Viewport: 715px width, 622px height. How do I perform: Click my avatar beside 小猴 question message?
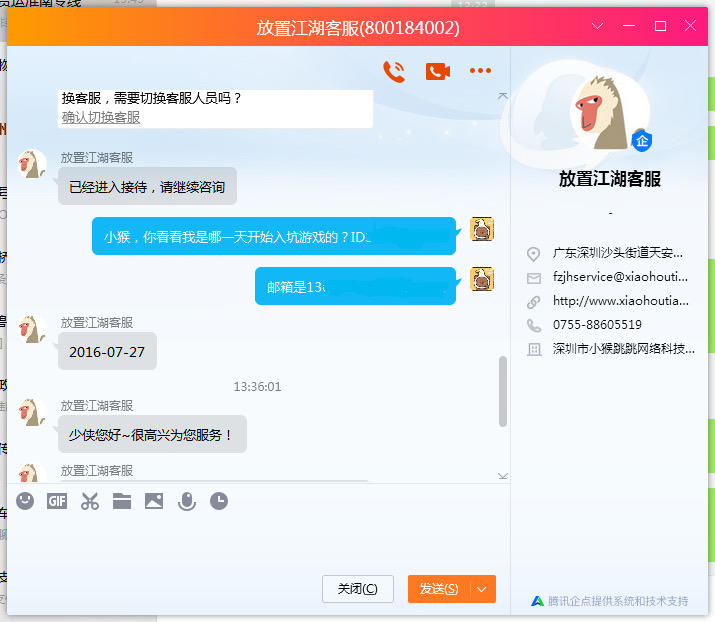pos(482,229)
